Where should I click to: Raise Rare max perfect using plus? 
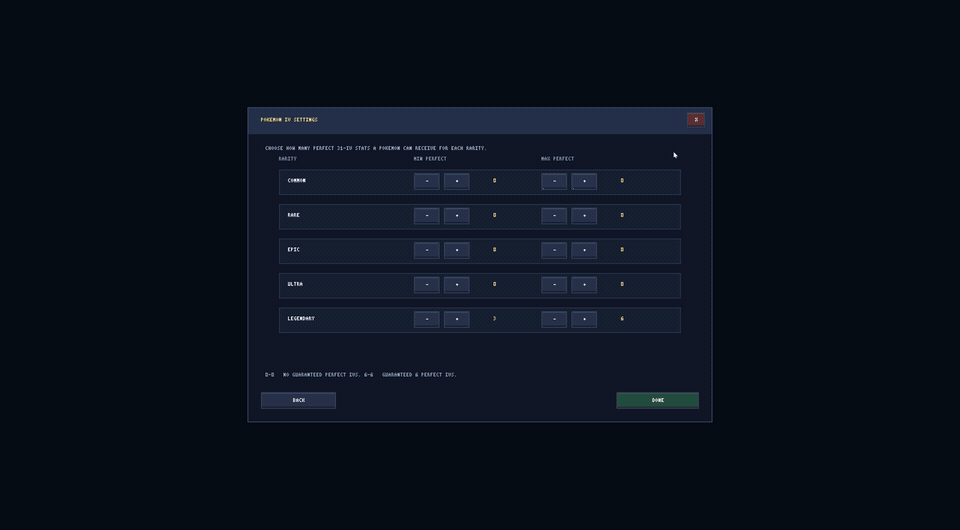[x=583, y=215]
